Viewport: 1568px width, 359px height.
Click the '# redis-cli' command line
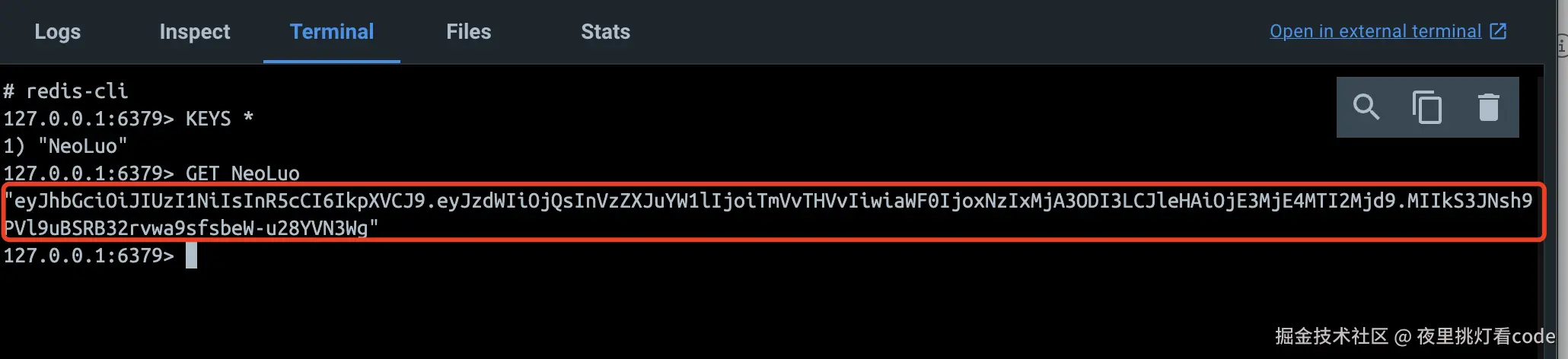pos(66,91)
